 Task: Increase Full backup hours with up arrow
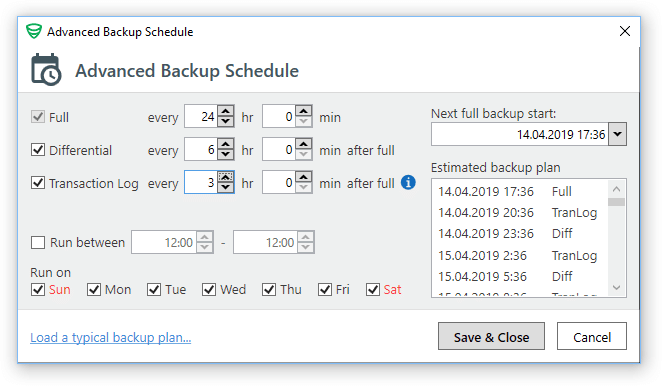pos(226,111)
